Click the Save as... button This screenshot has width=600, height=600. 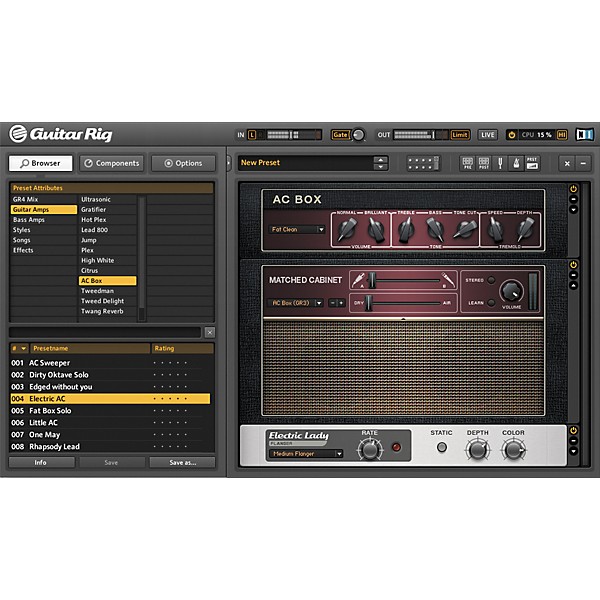(183, 463)
